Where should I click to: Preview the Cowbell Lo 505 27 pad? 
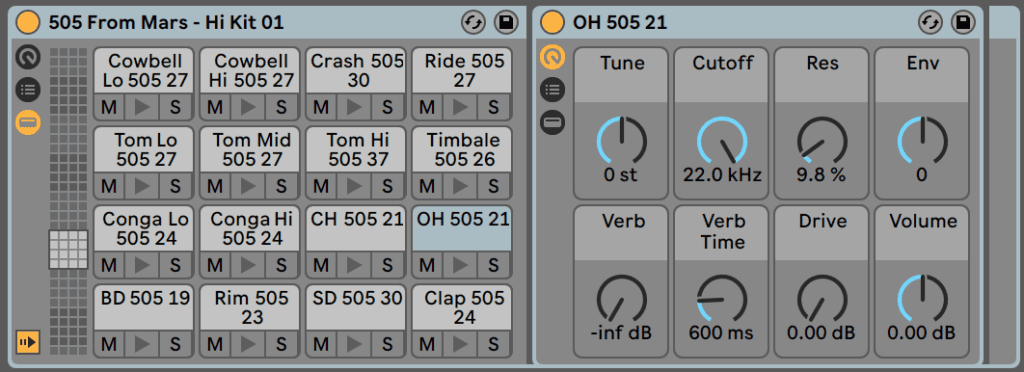[142, 107]
